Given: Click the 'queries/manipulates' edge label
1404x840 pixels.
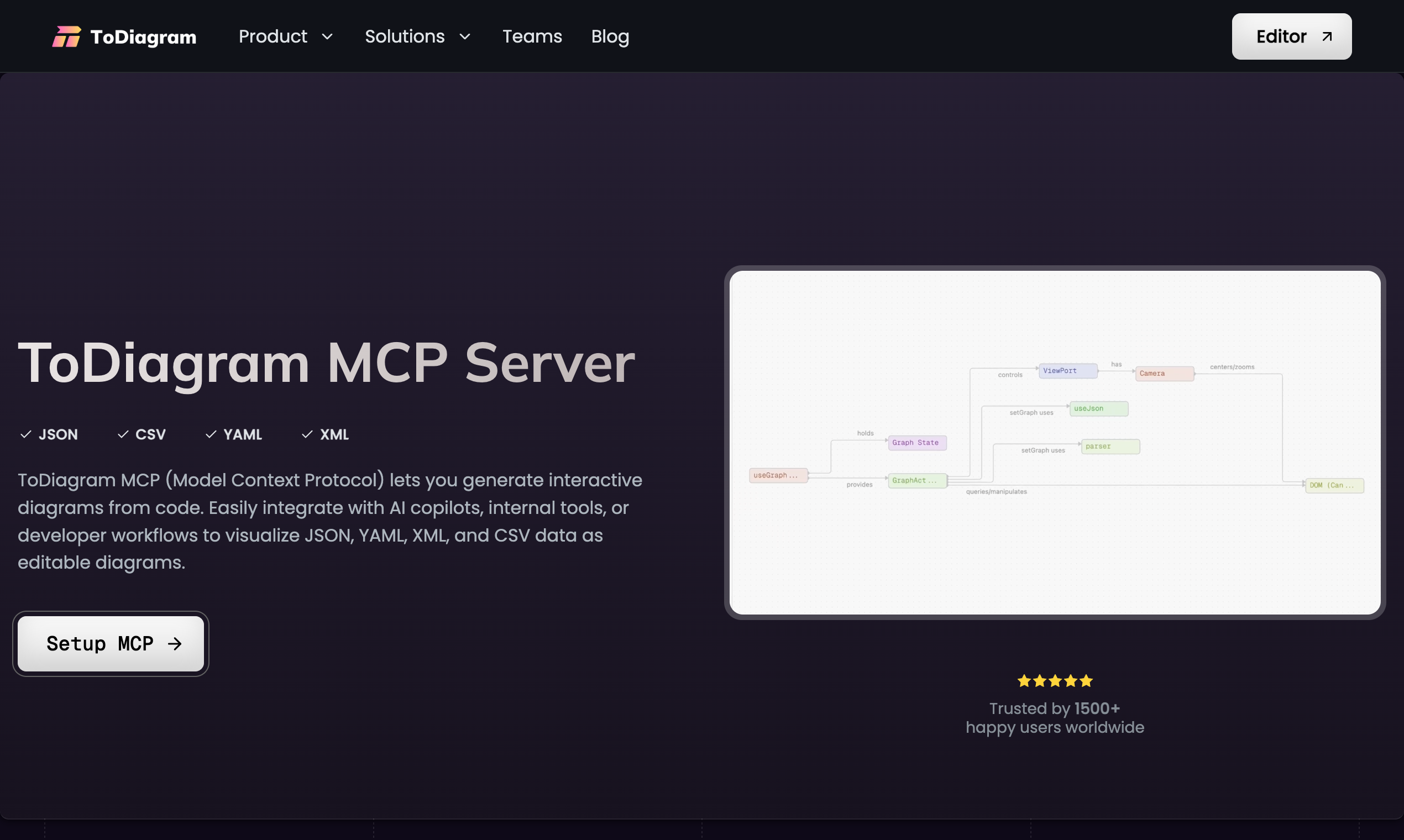Looking at the screenshot, I should [x=997, y=491].
